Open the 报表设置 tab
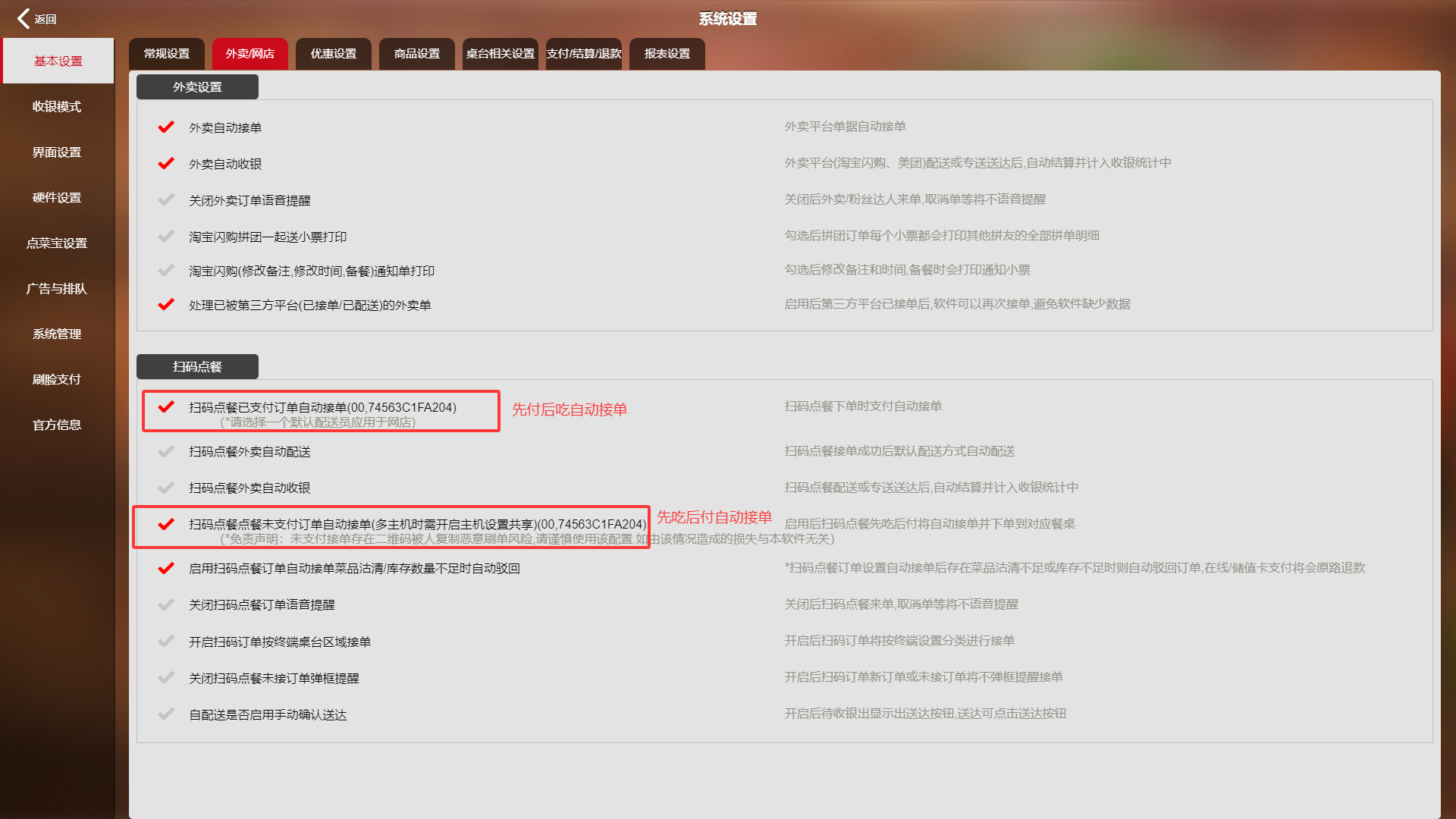Screen dimensions: 1456x819 (667, 54)
